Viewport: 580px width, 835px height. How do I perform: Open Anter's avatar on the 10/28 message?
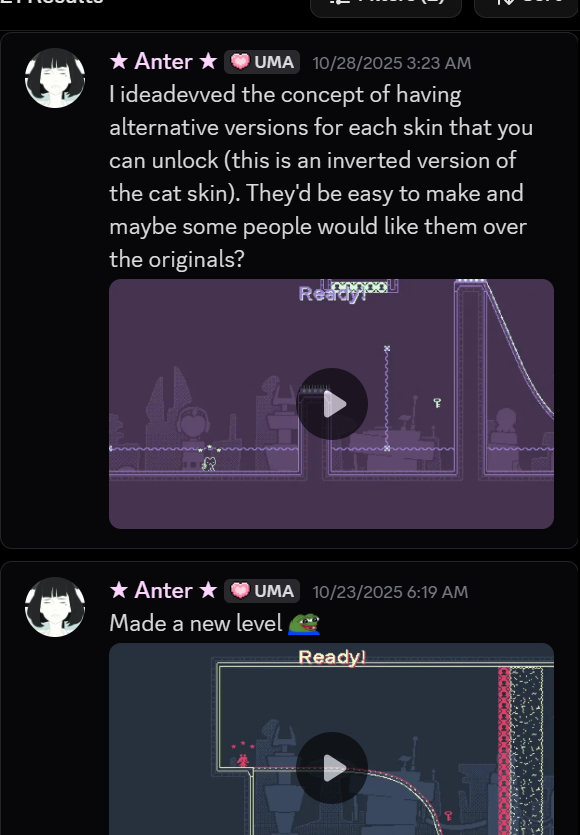pos(55,78)
